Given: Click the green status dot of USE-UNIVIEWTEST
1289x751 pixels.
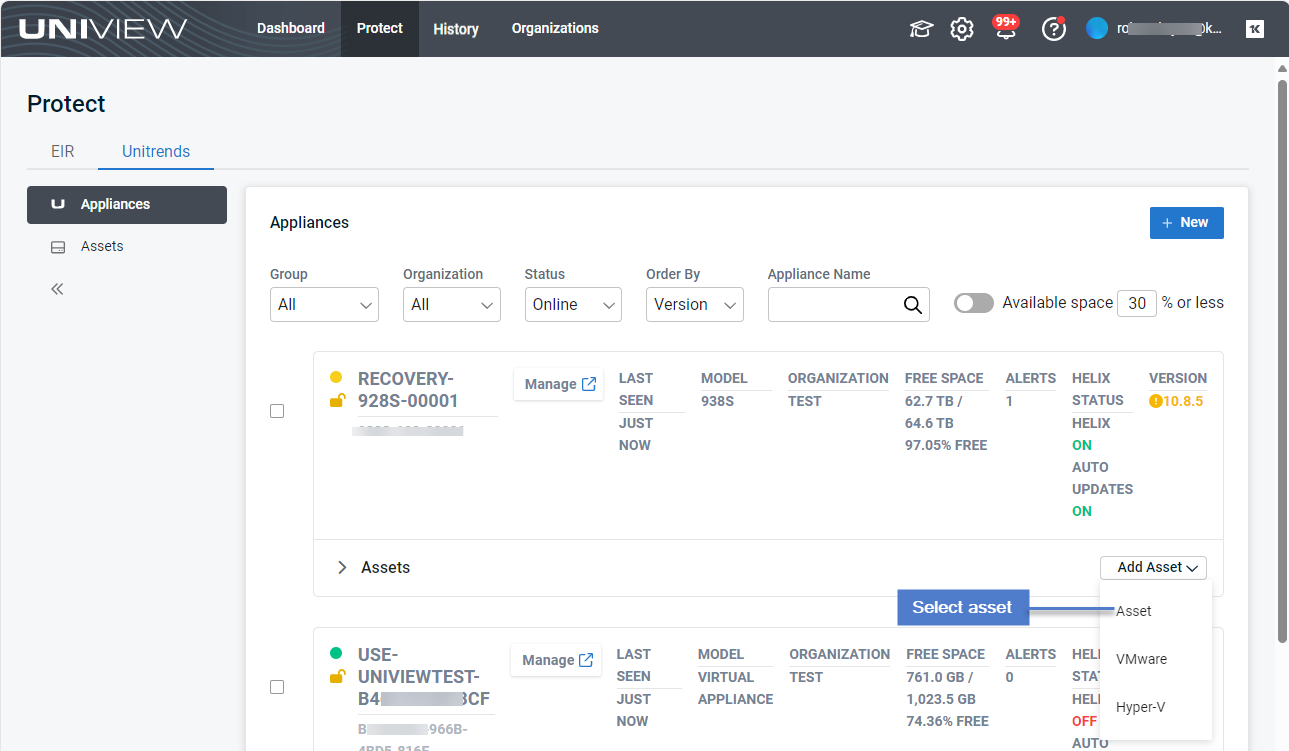Looking at the screenshot, I should tap(336, 654).
